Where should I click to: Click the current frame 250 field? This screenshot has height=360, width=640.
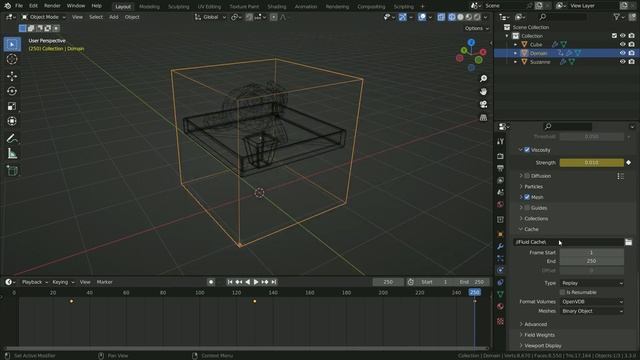(x=388, y=282)
